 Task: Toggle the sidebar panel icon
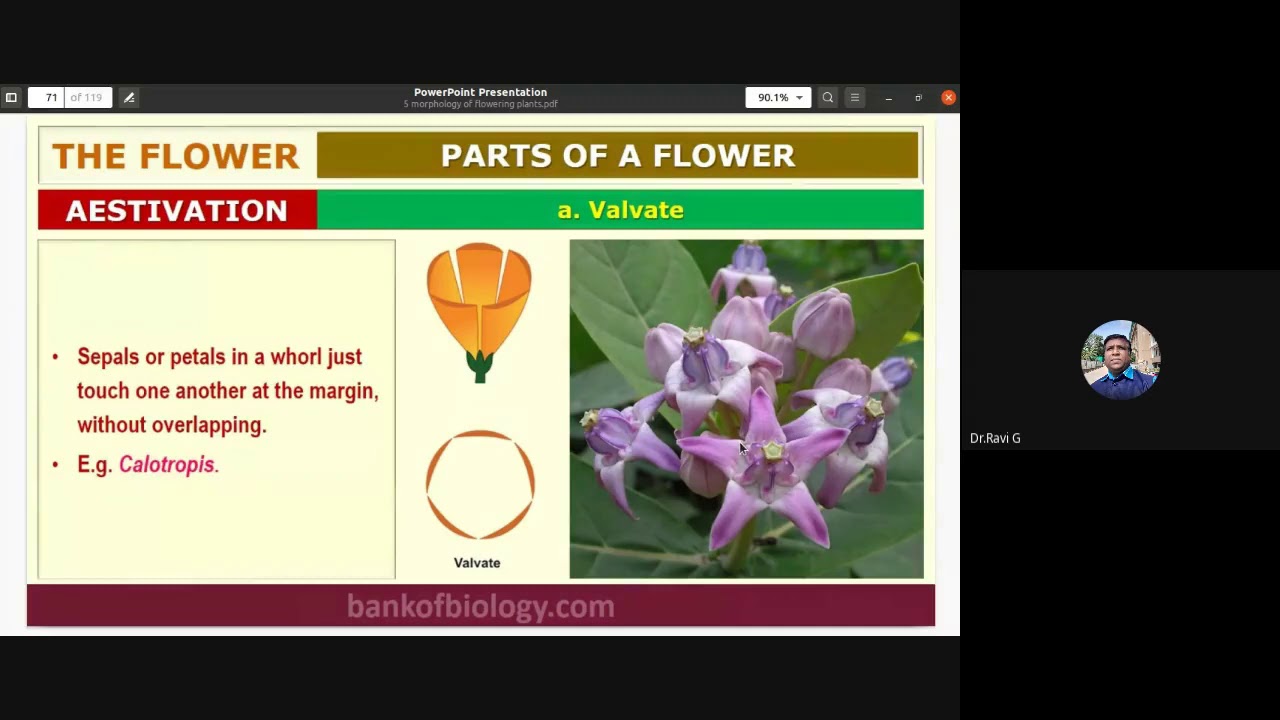point(11,97)
